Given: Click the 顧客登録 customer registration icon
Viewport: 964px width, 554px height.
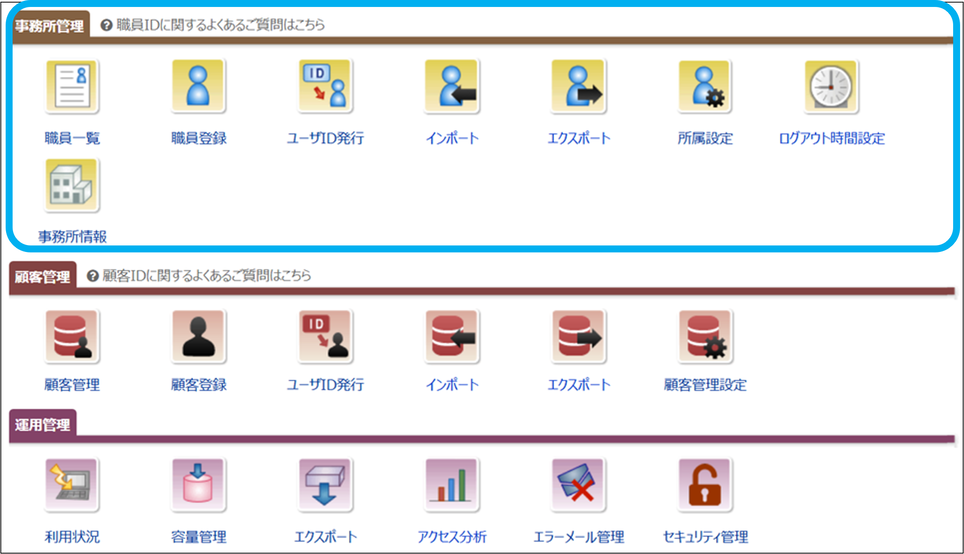Looking at the screenshot, I should 198,336.
